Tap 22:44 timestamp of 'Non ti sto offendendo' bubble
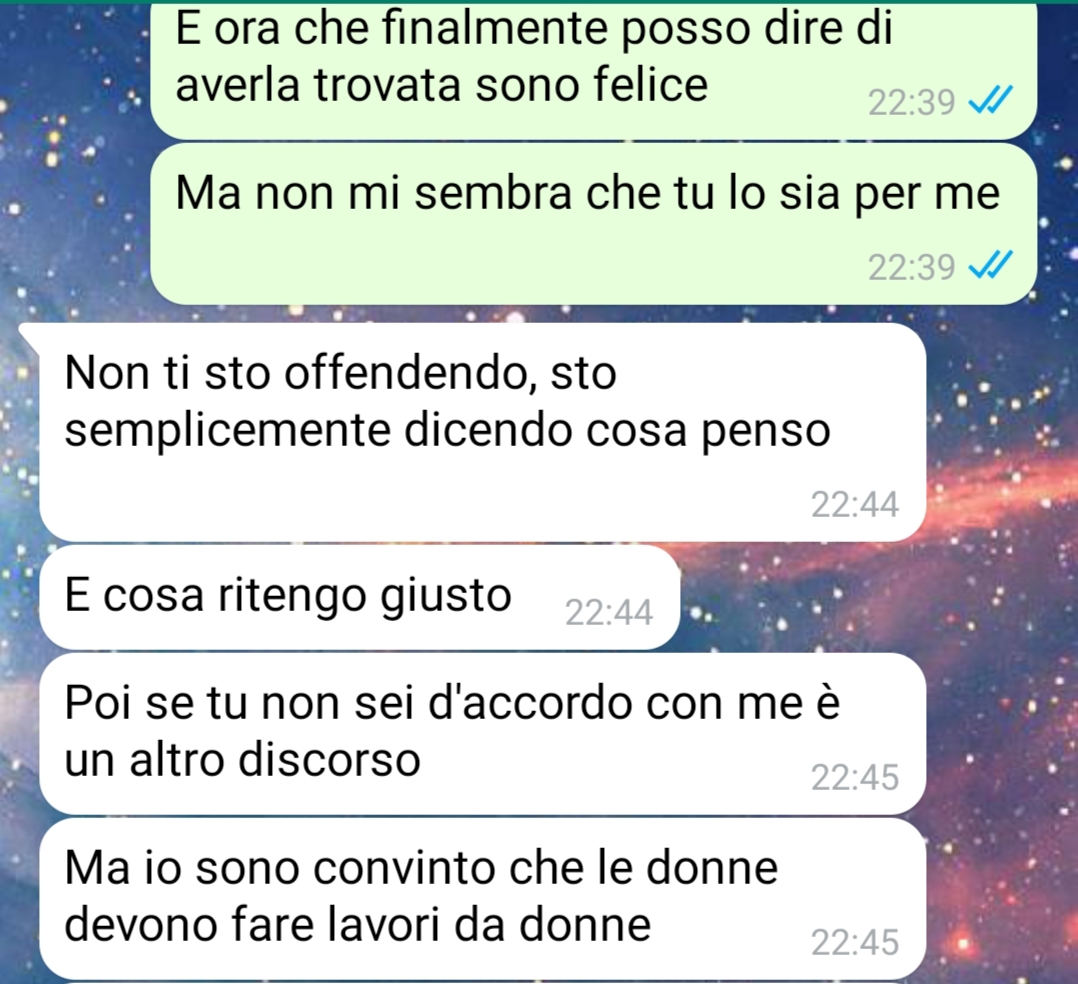Screen dimensions: 1078x984 855,505
